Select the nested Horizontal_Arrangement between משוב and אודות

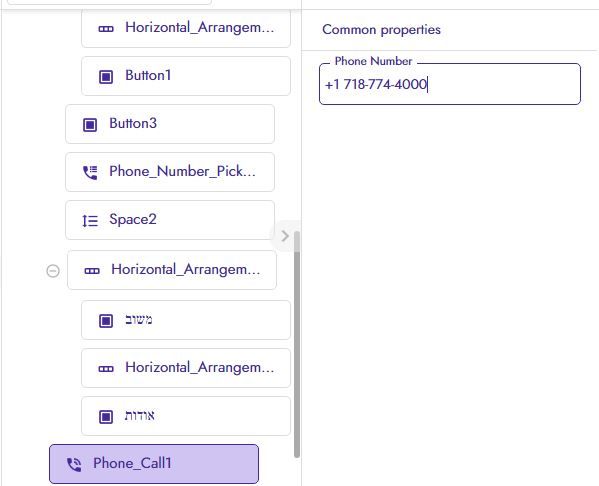coord(186,368)
